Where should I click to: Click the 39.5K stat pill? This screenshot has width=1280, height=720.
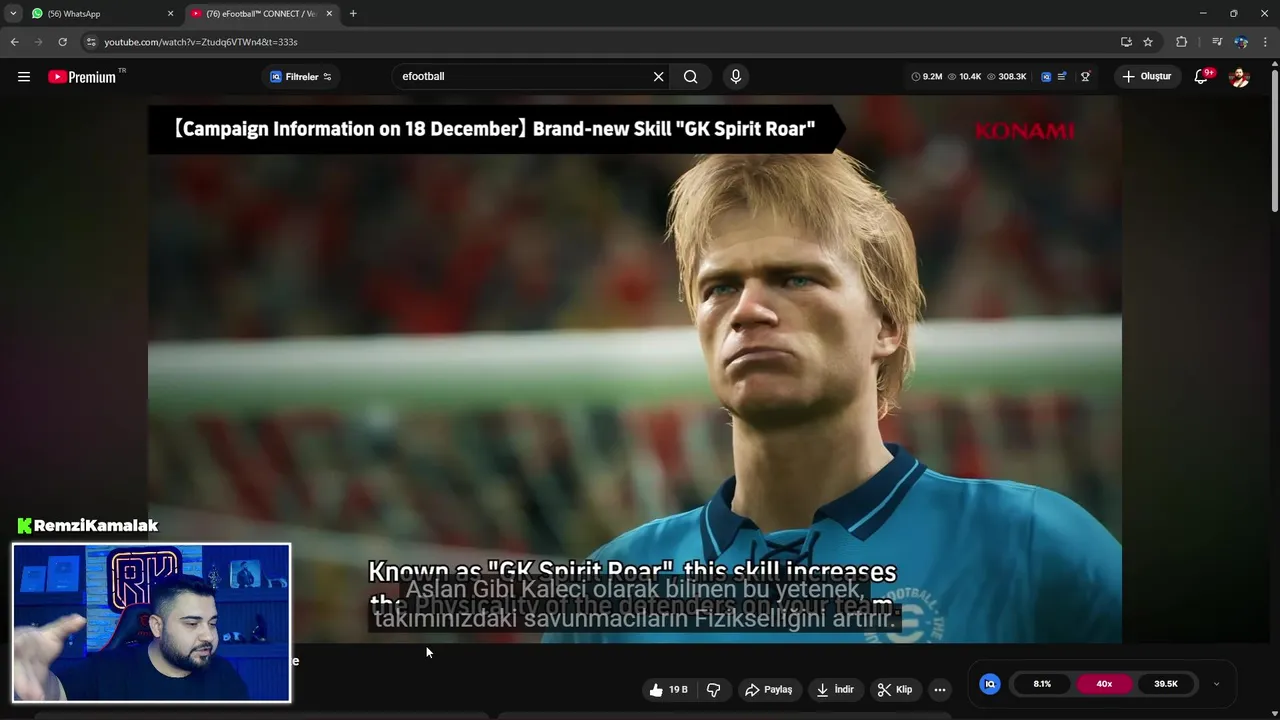[x=1166, y=684]
